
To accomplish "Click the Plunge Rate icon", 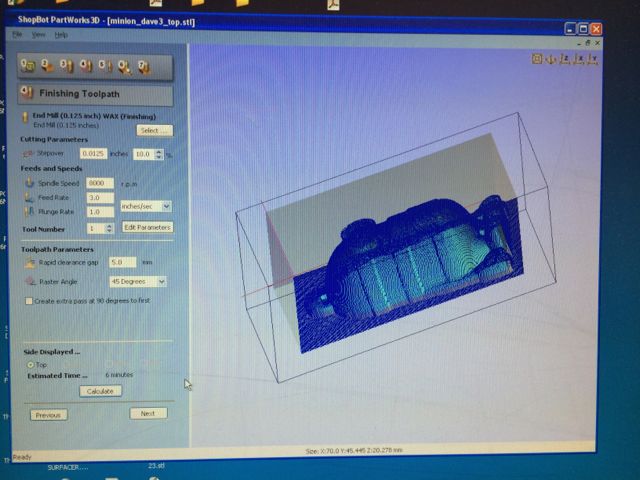I will point(29,211).
